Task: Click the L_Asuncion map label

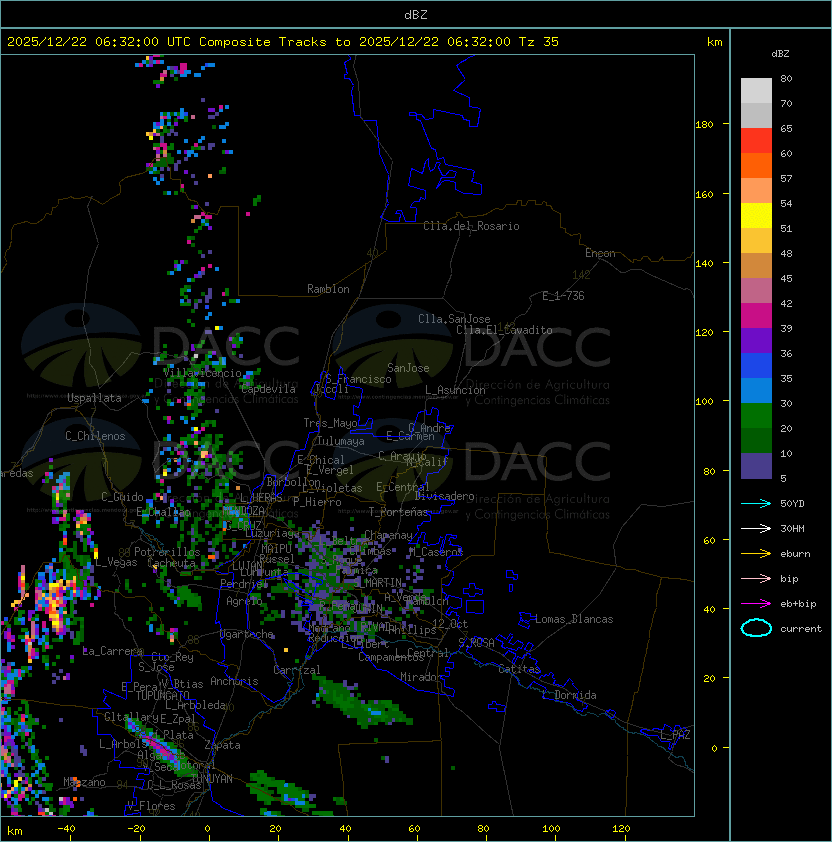Action: [455, 390]
